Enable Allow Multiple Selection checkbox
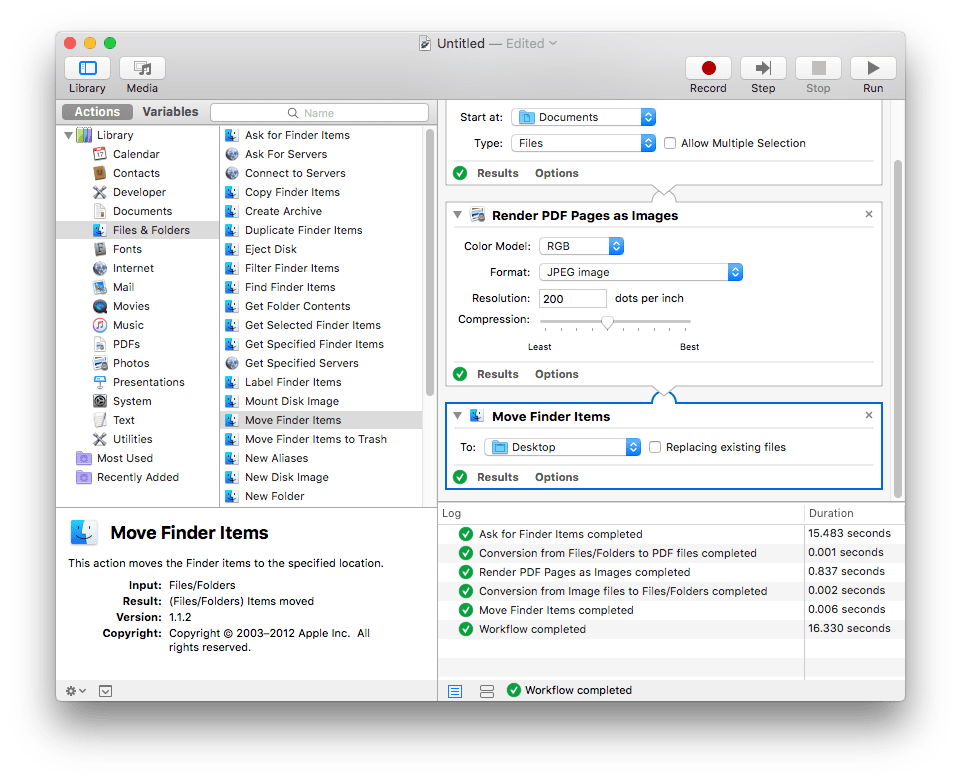961x781 pixels. pos(670,143)
